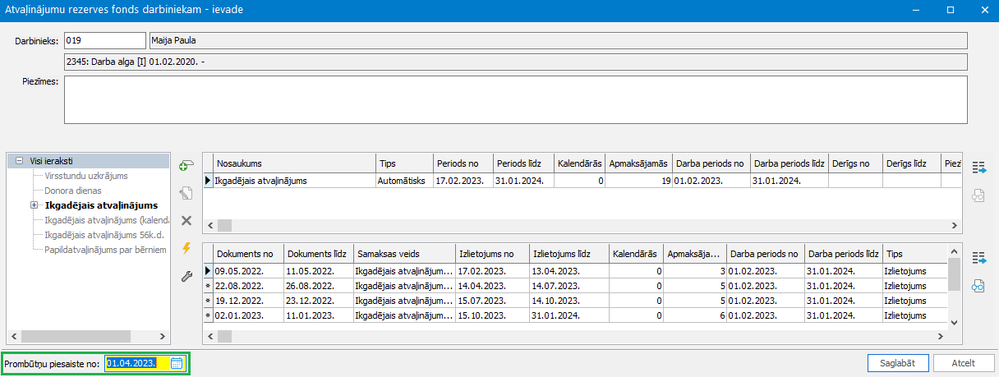The height and width of the screenshot is (377, 999).
Task: Click the Automātisks cell in upper table
Action: (x=404, y=181)
